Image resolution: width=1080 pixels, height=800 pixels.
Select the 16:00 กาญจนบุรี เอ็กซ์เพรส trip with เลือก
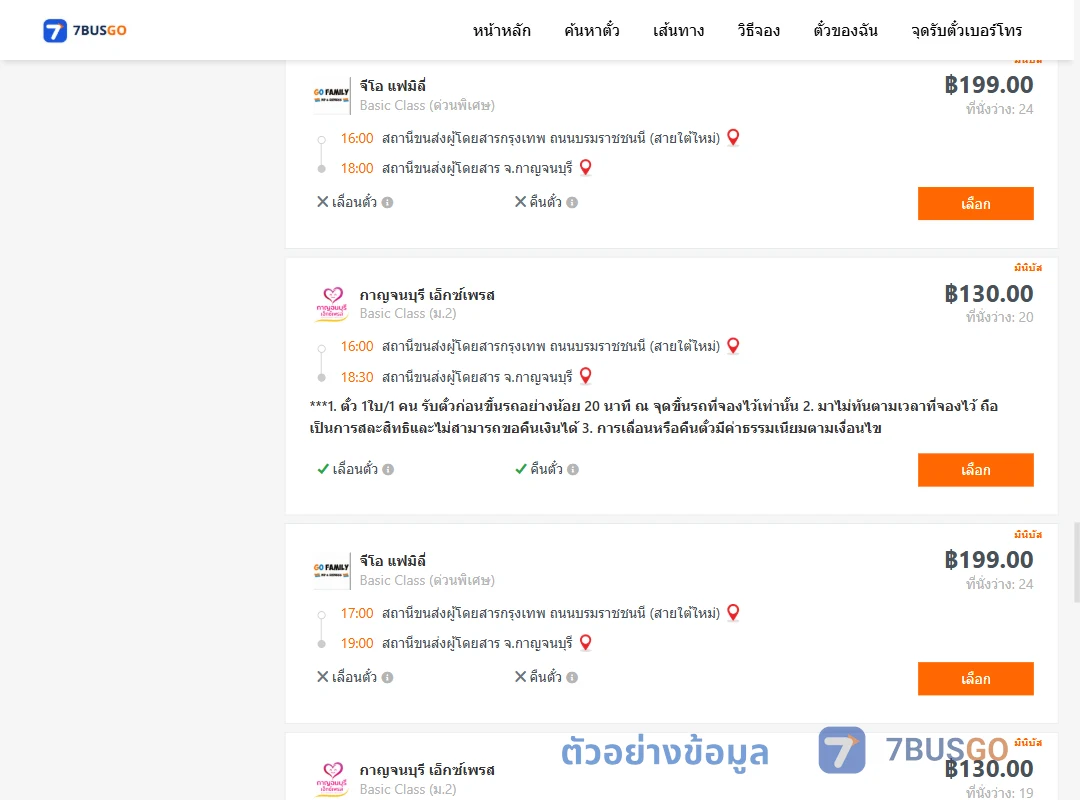point(975,469)
